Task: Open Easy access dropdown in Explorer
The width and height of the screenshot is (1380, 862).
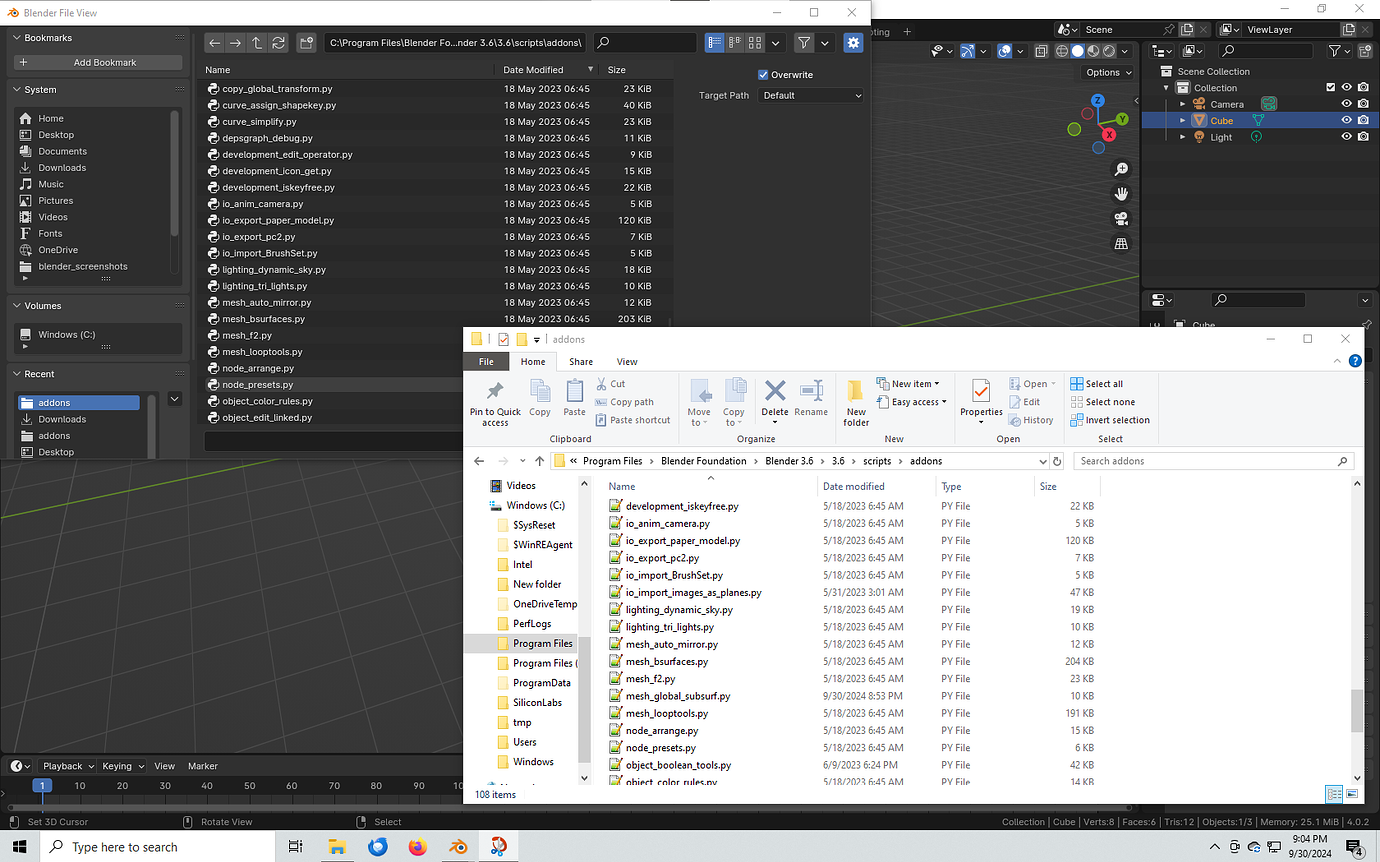Action: [x=911, y=402]
